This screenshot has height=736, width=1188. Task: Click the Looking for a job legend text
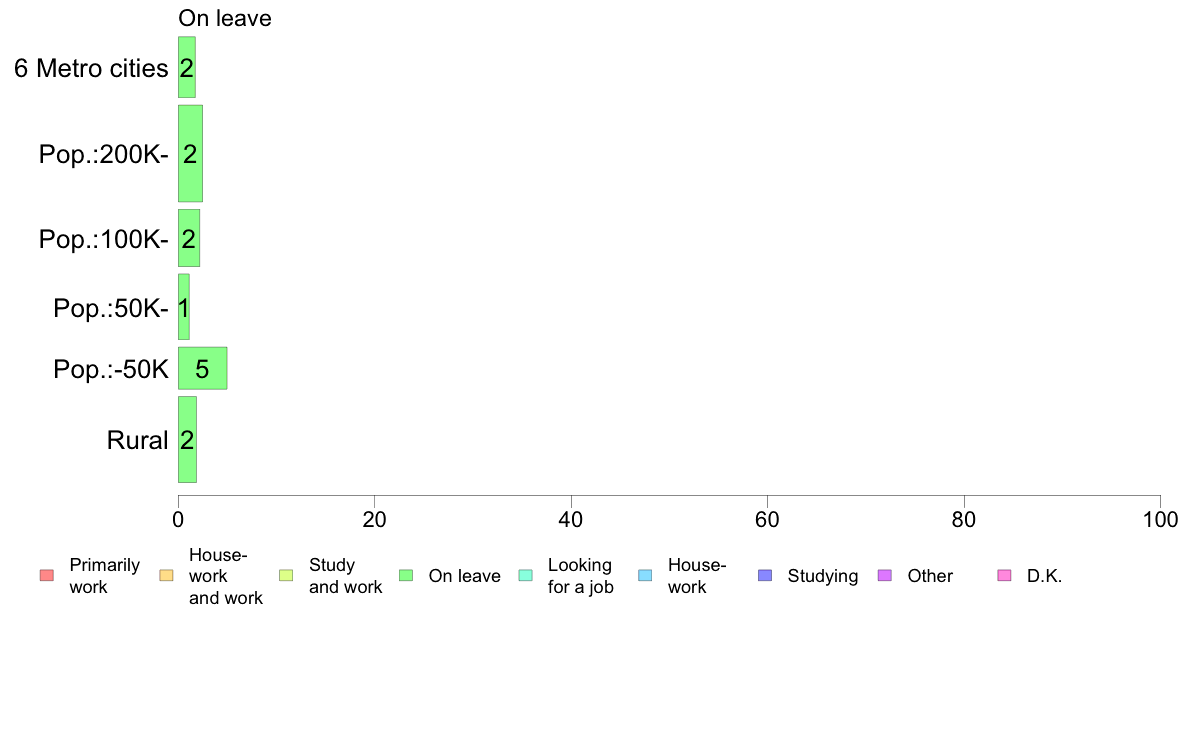coord(580,576)
